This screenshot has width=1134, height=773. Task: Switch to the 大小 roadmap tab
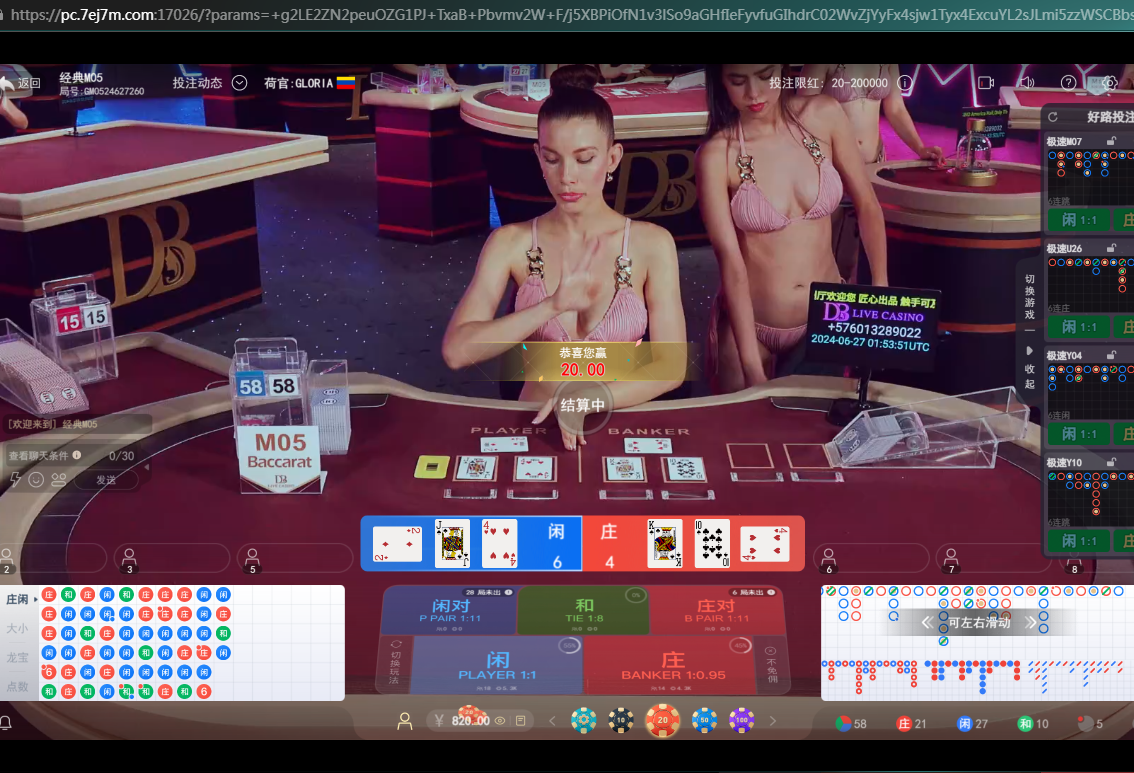[x=18, y=629]
